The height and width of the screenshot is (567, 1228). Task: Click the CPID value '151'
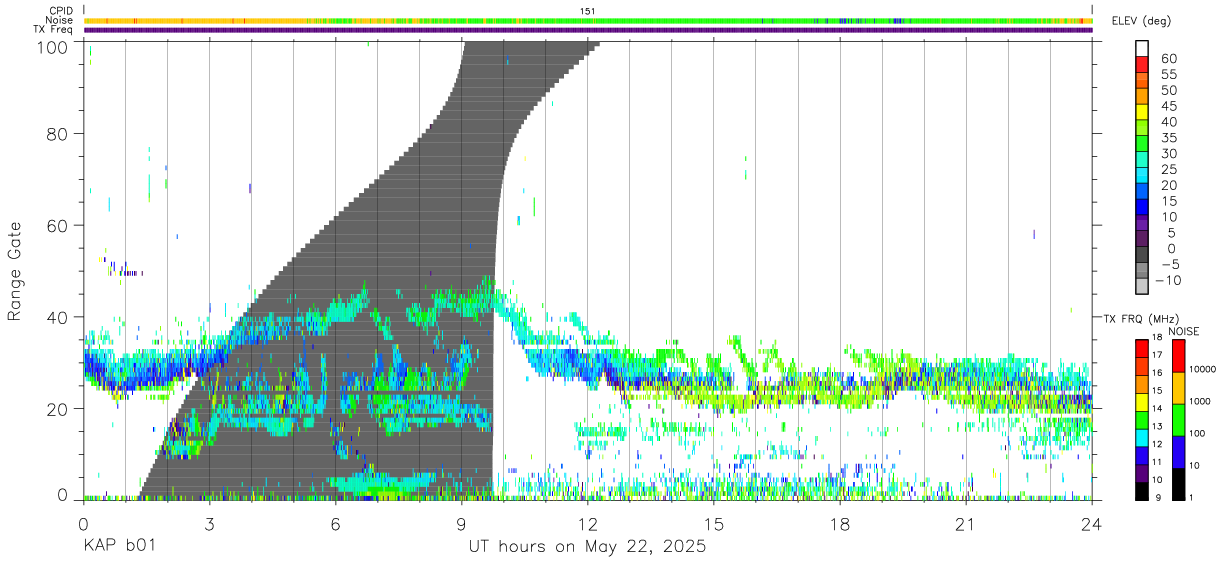(x=588, y=10)
